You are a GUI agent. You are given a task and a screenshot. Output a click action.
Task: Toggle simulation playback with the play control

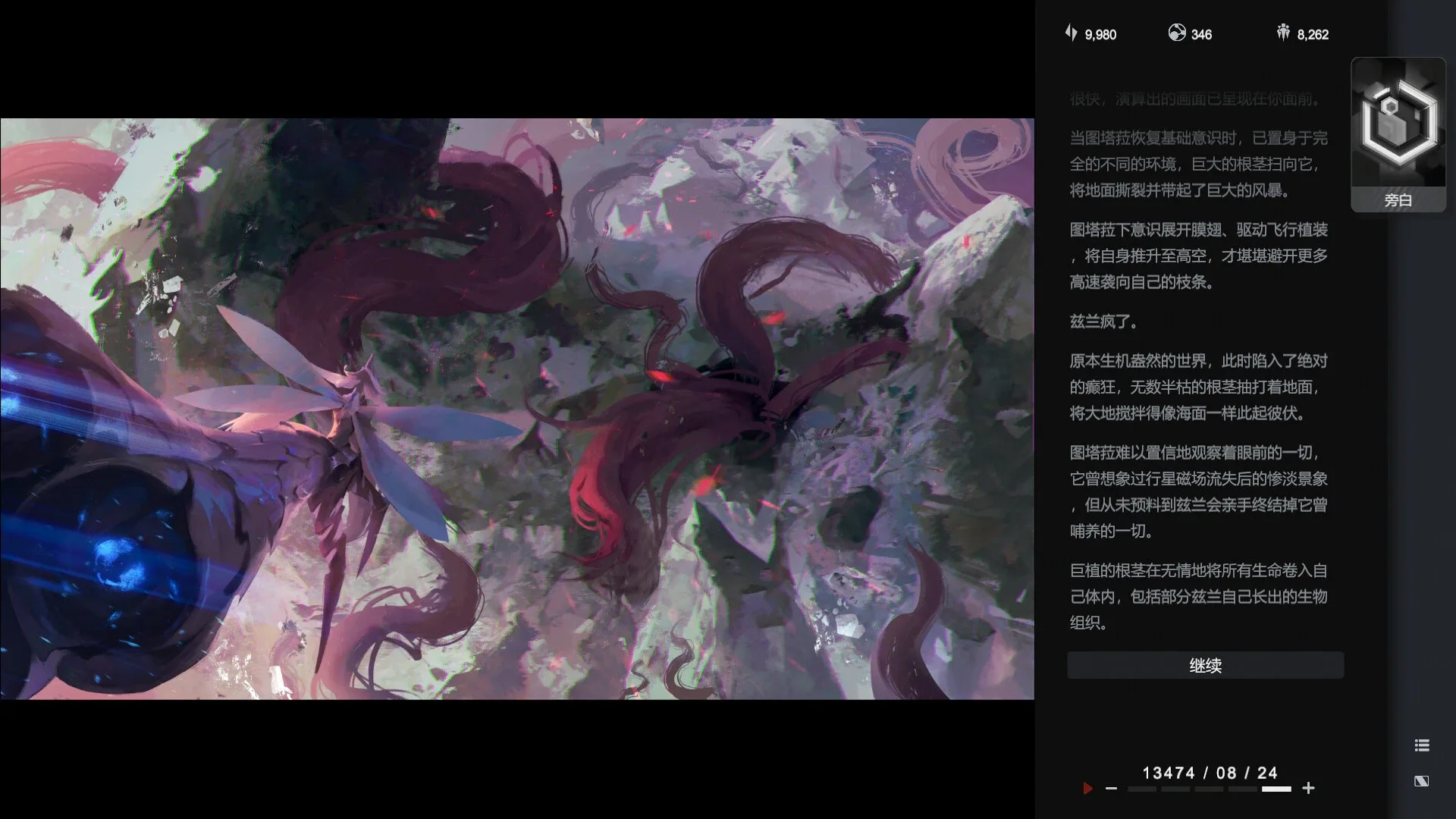(x=1087, y=788)
